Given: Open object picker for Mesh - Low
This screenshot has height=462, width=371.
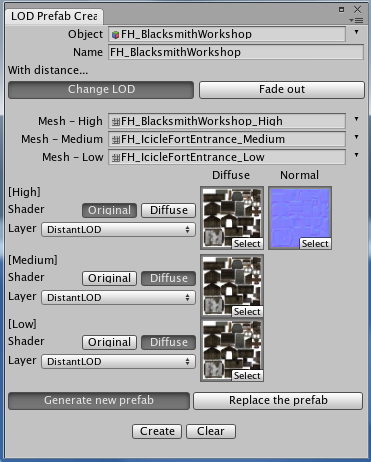Looking at the screenshot, I should pos(356,155).
